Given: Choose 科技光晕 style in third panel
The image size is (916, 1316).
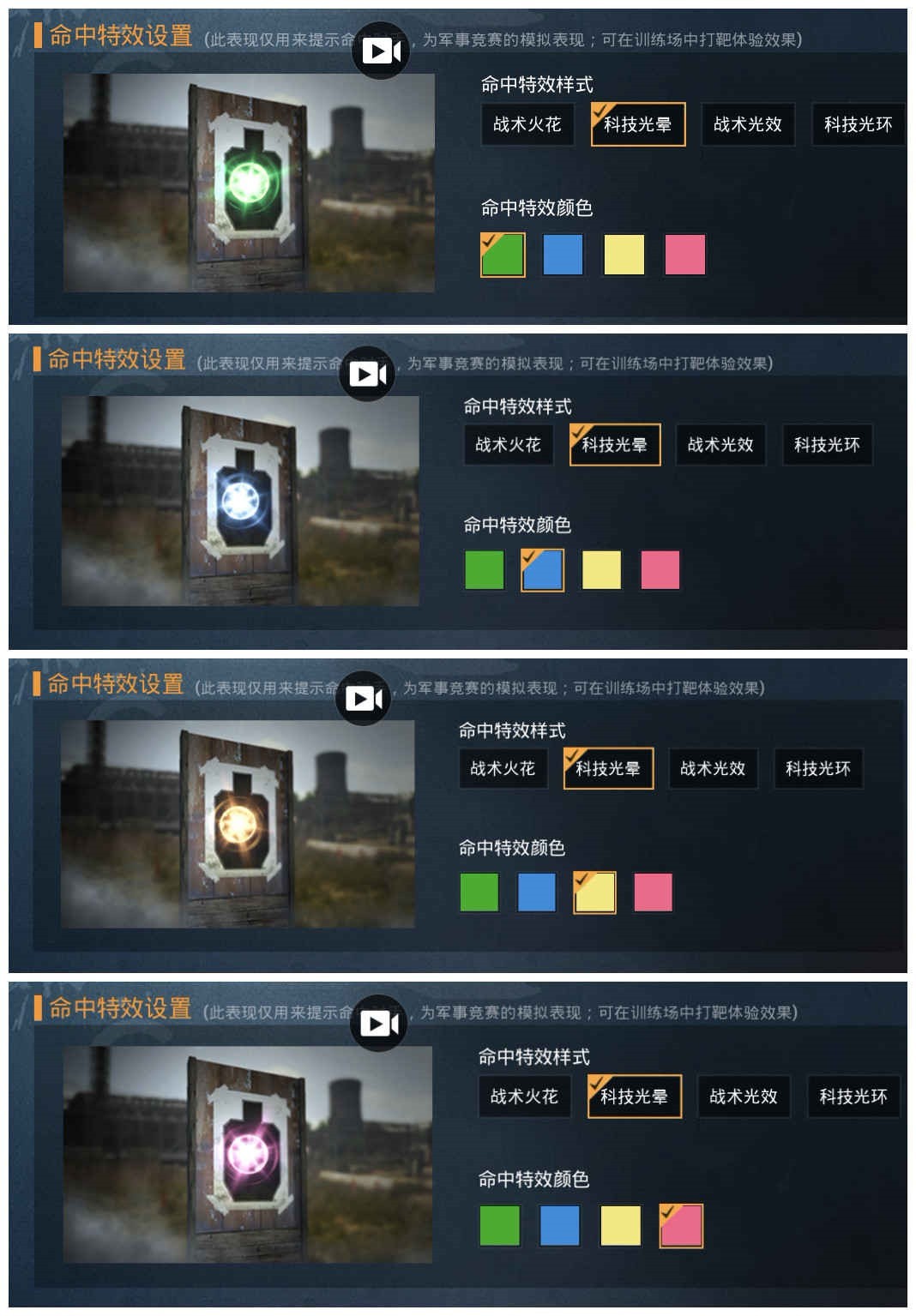Looking at the screenshot, I should pyautogui.click(x=608, y=768).
